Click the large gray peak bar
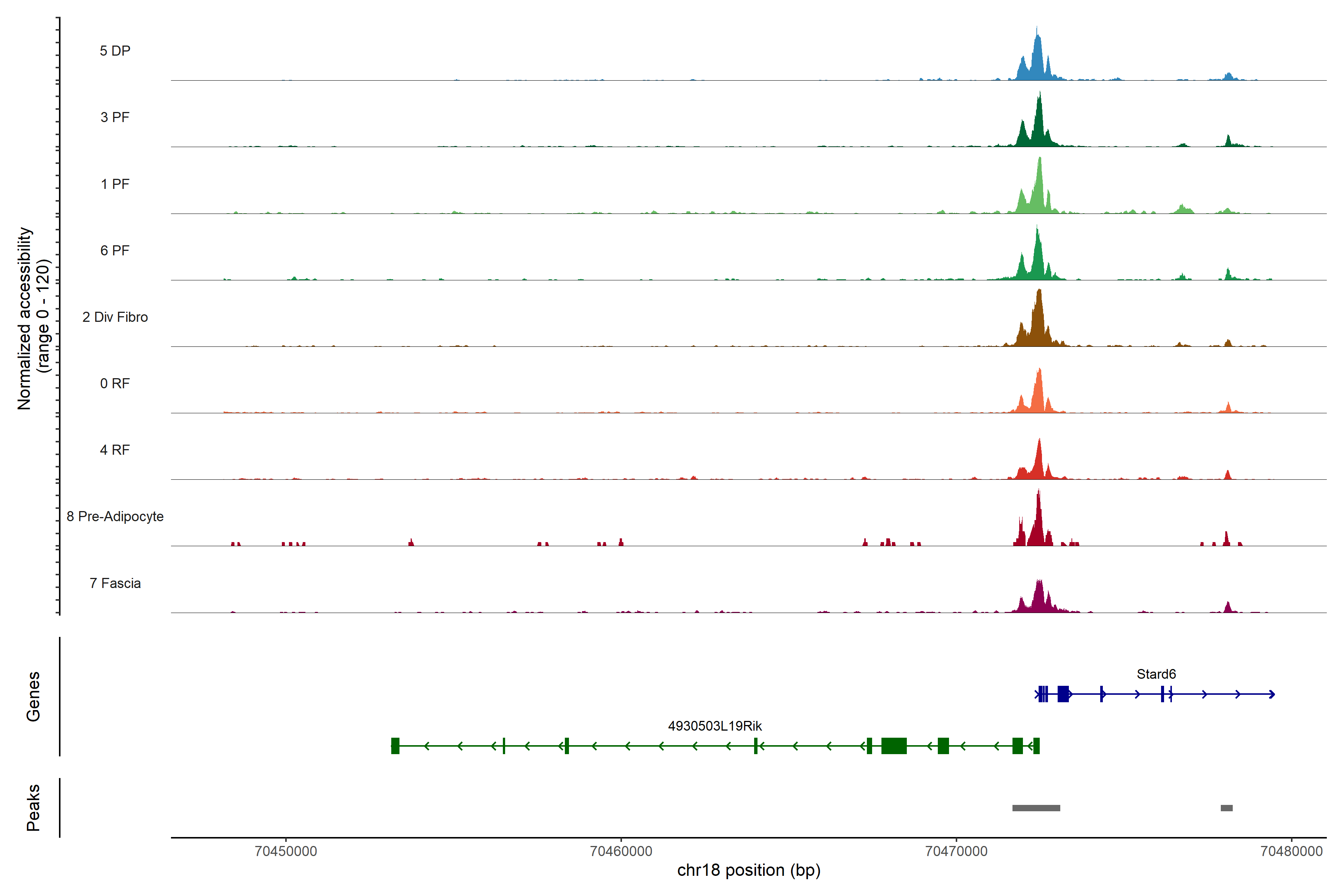This screenshot has width=1344, height=896. 1036,808
